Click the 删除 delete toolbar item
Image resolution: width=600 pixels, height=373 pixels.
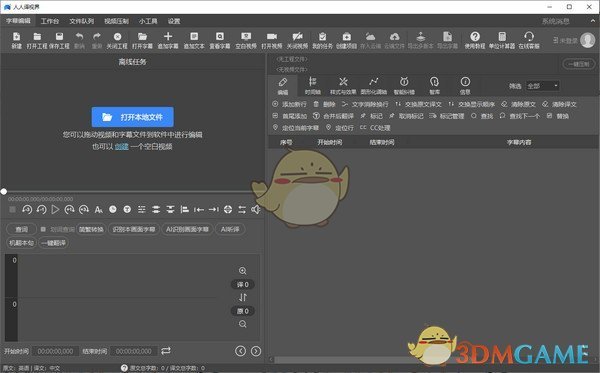point(324,104)
